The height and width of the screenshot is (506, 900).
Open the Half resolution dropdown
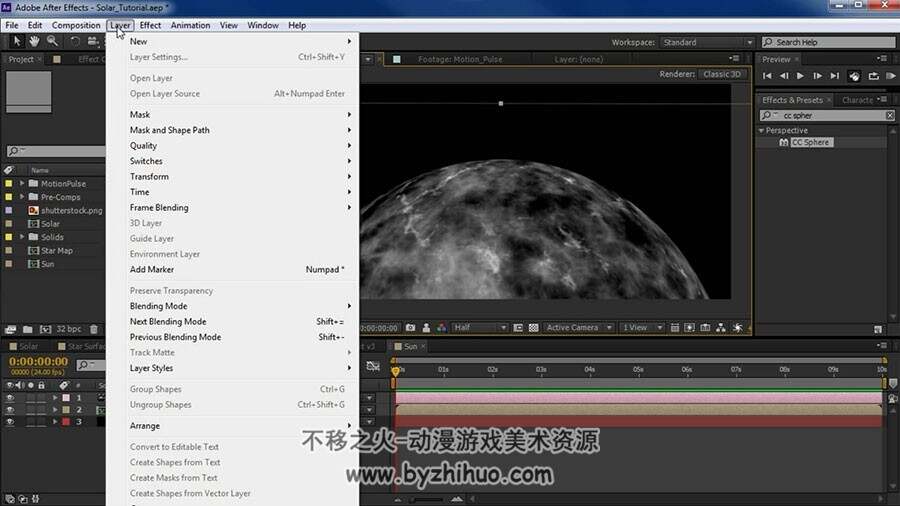pyautogui.click(x=480, y=328)
